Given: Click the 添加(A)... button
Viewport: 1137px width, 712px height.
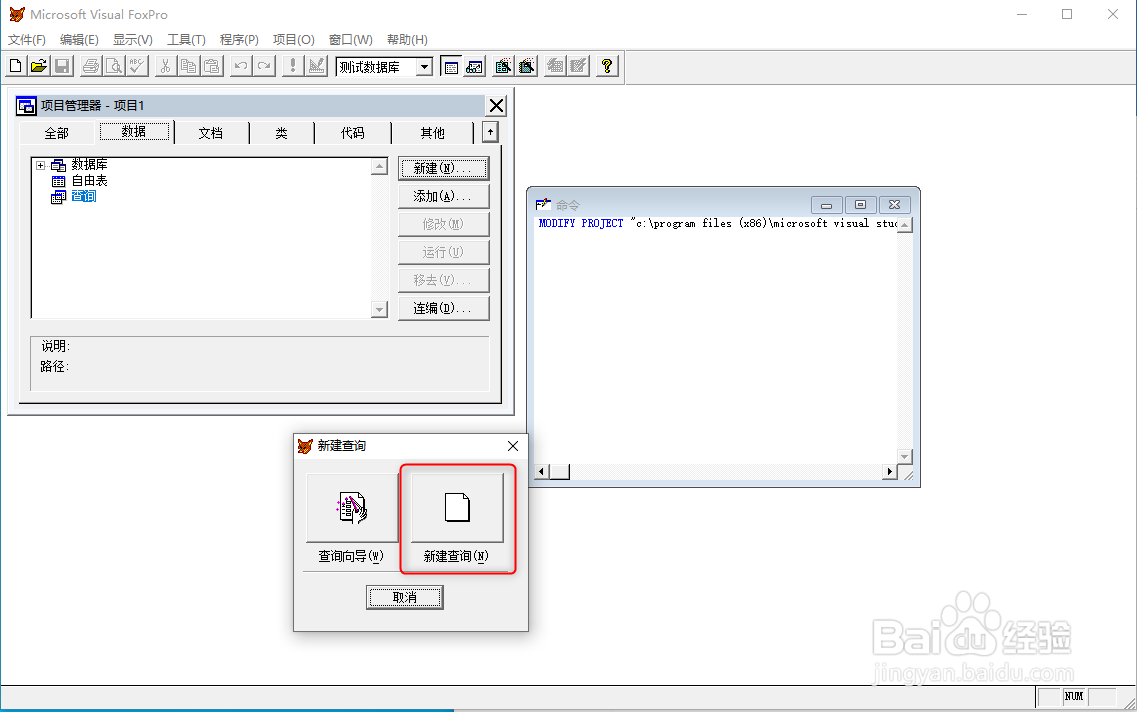Looking at the screenshot, I should point(443,196).
